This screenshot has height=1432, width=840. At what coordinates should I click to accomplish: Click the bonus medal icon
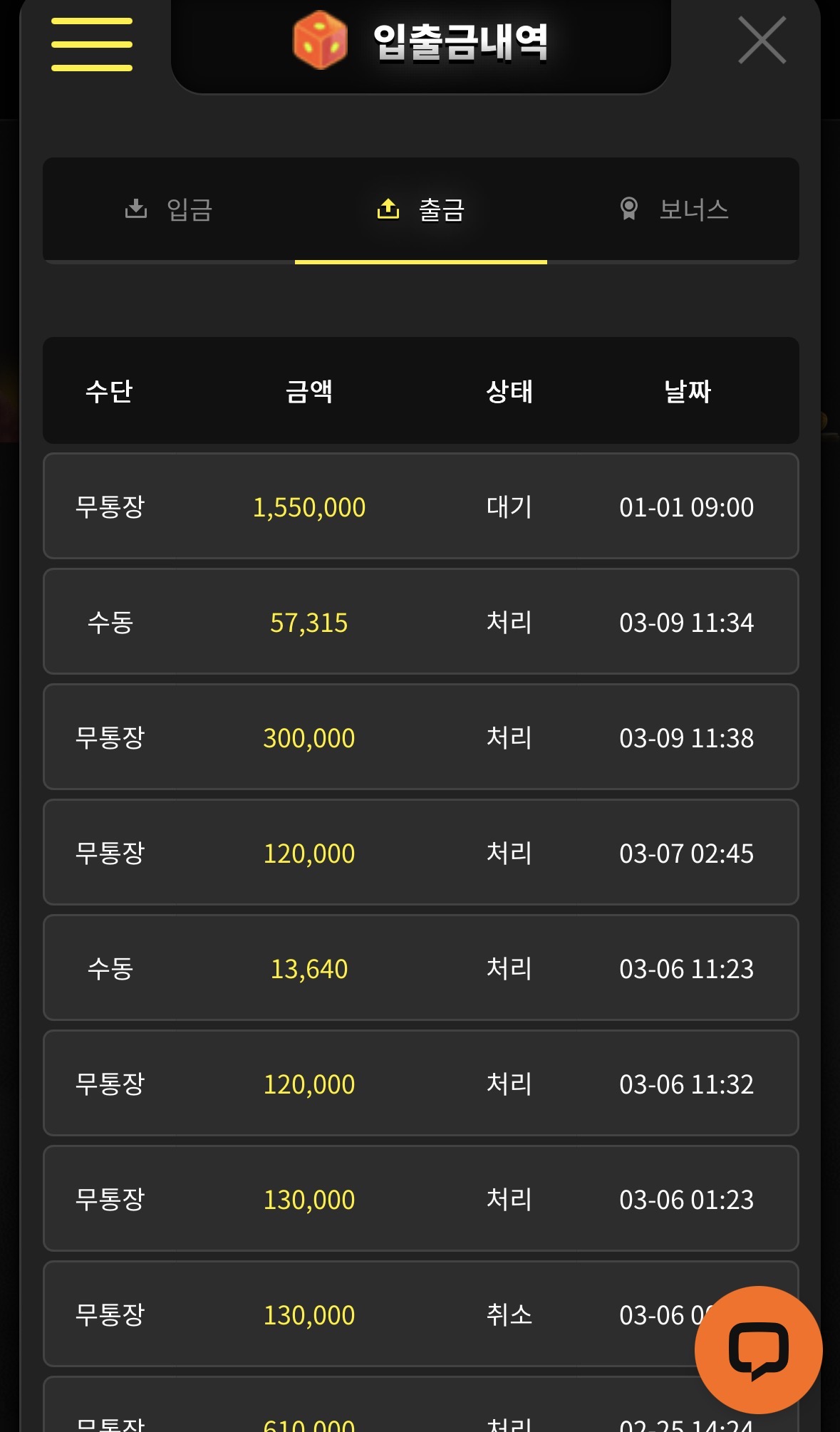tap(628, 209)
